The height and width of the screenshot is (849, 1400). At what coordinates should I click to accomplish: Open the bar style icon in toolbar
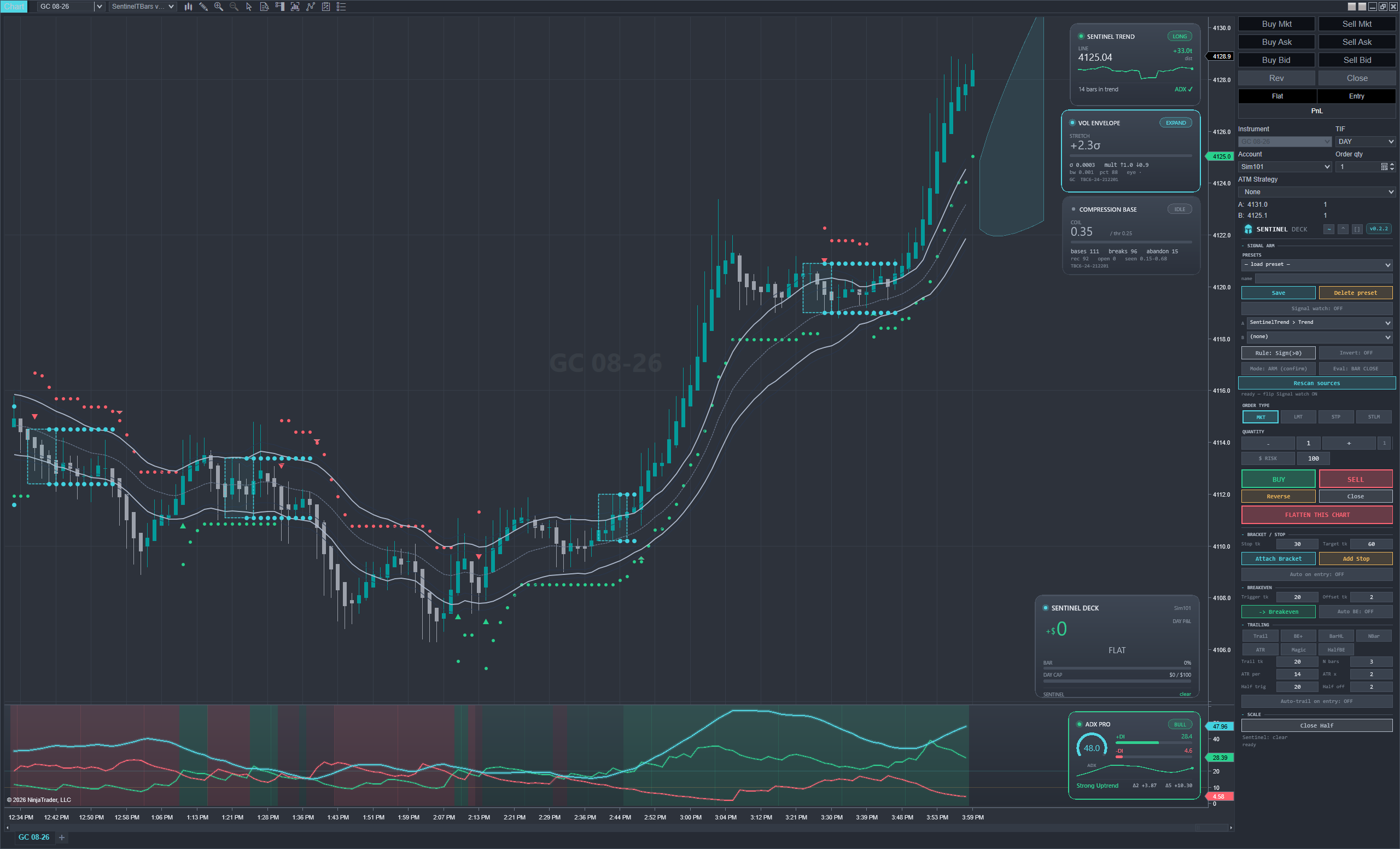pos(188,7)
